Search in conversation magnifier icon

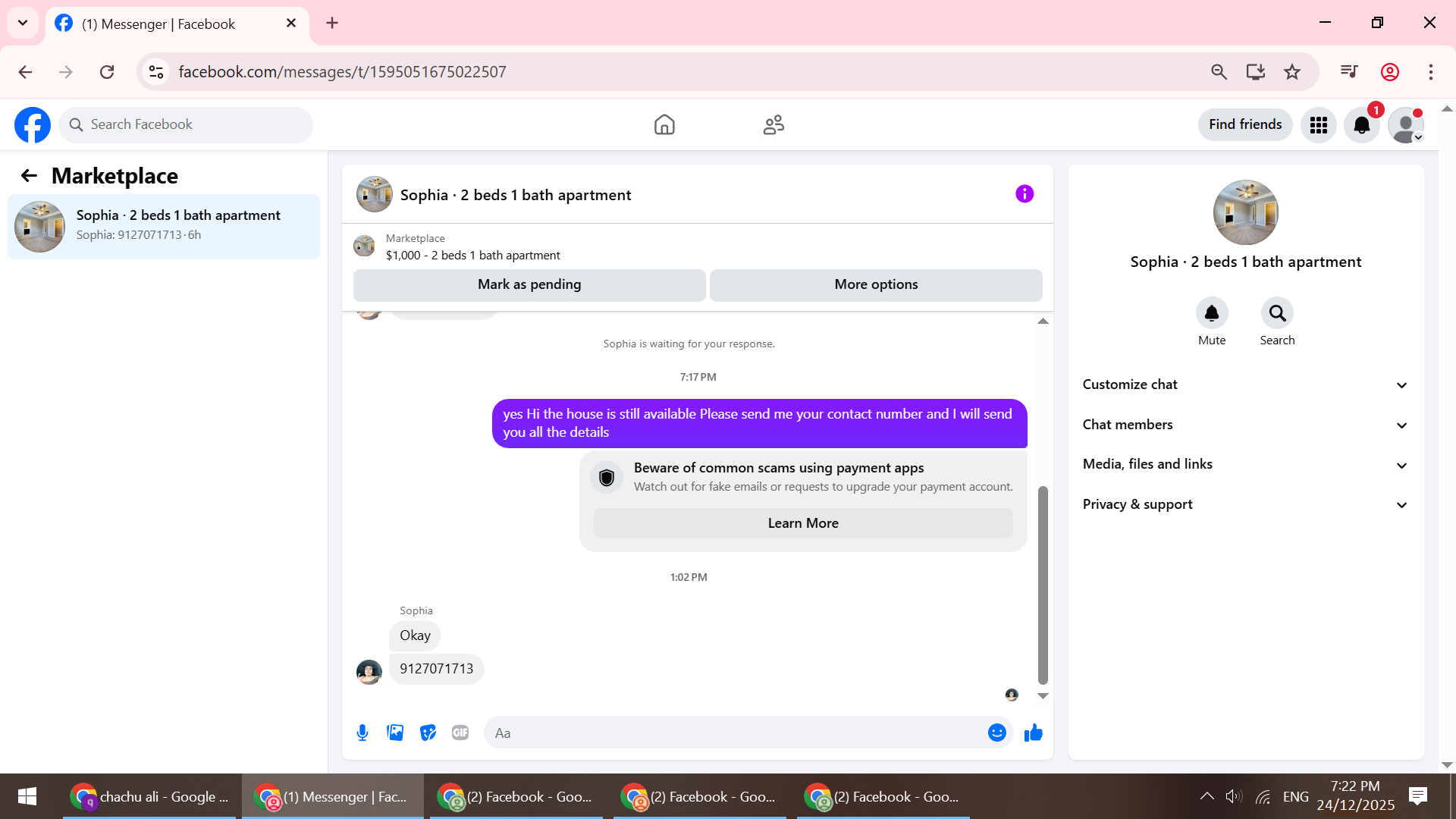pos(1277,313)
